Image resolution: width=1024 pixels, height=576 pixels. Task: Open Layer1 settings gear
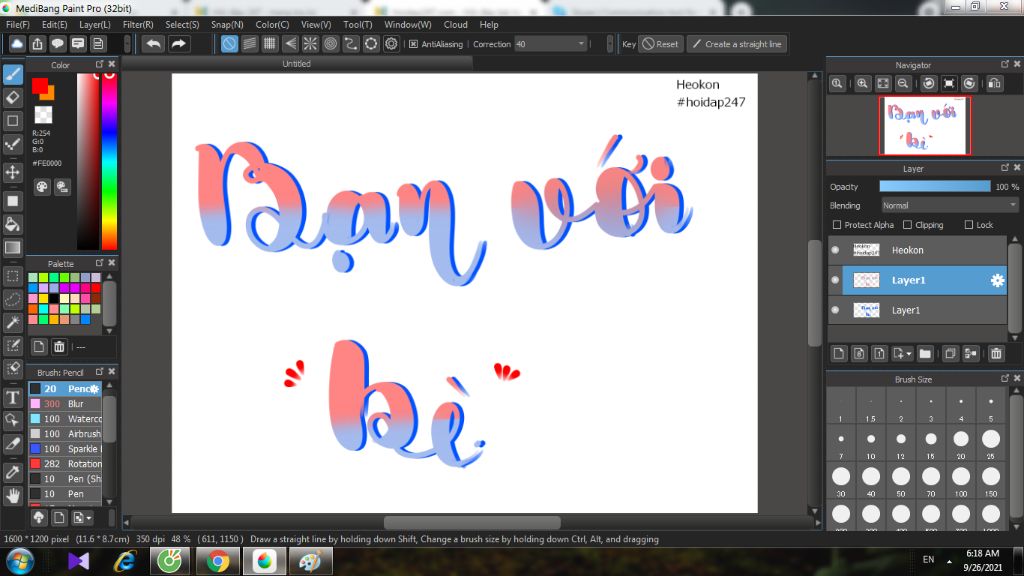tap(997, 280)
